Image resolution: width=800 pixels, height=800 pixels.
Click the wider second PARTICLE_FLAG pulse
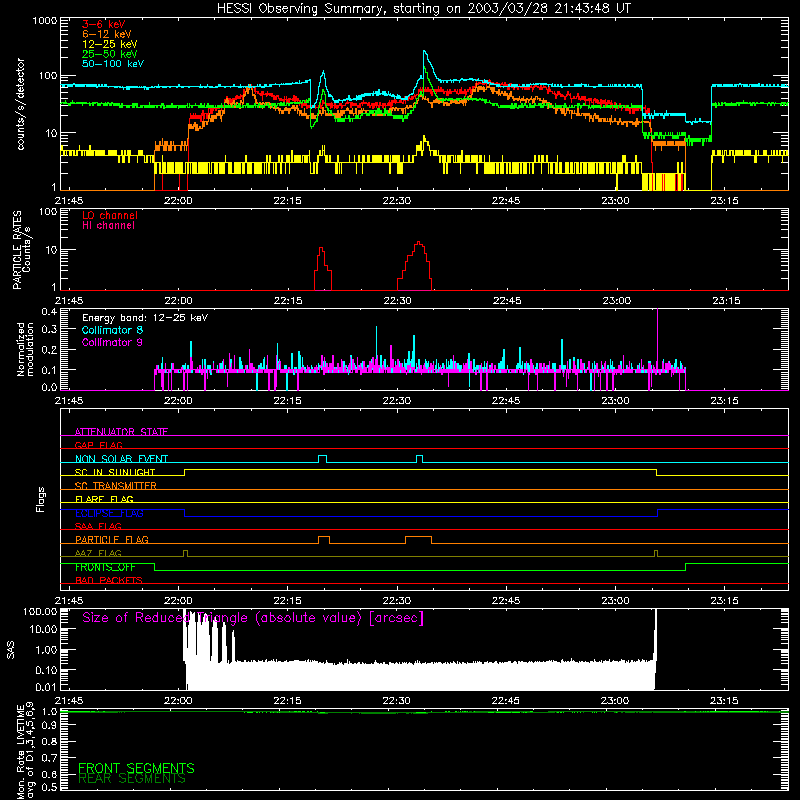(418, 537)
